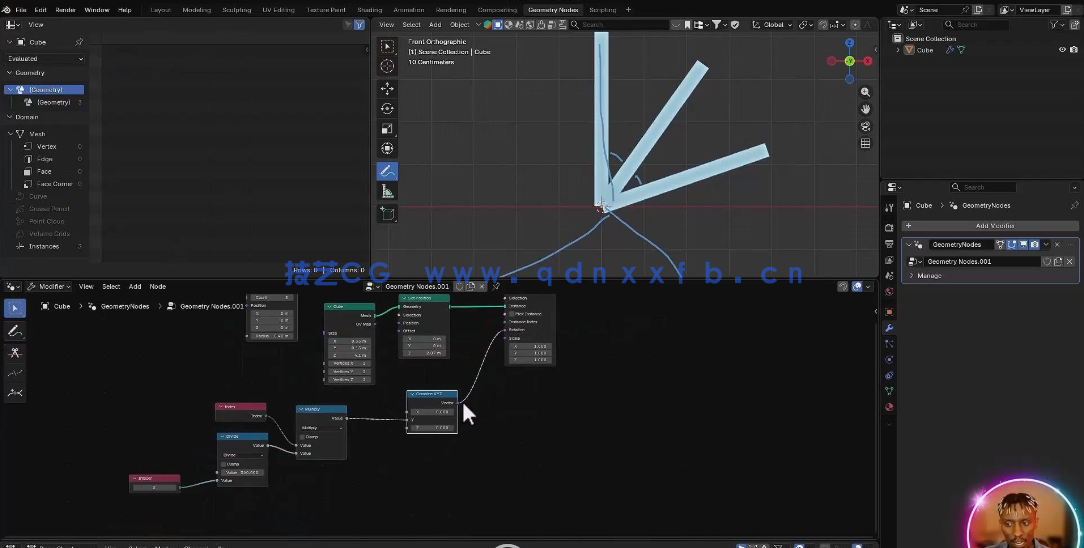Switch perspective/orthographic grid icon in viewport
Screen dimensions: 1084x548
click(x=865, y=143)
